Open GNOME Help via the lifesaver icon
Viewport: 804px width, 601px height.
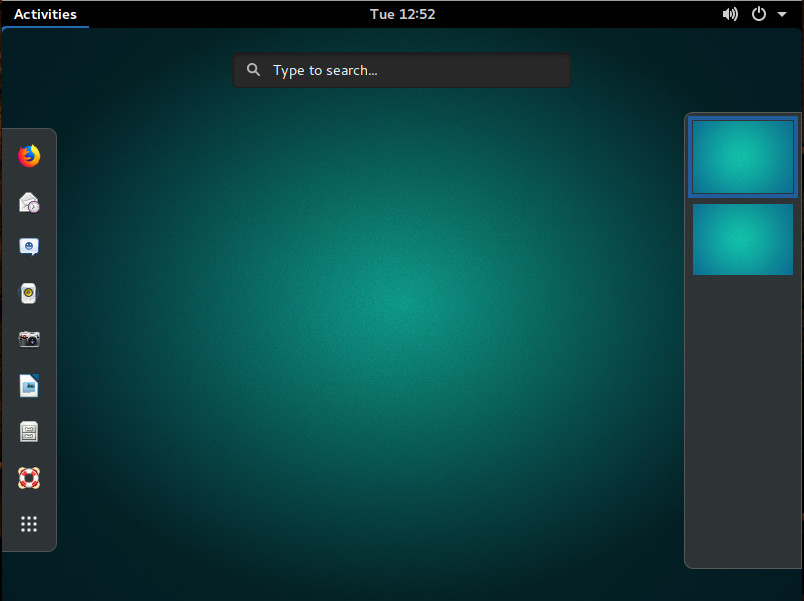28,477
